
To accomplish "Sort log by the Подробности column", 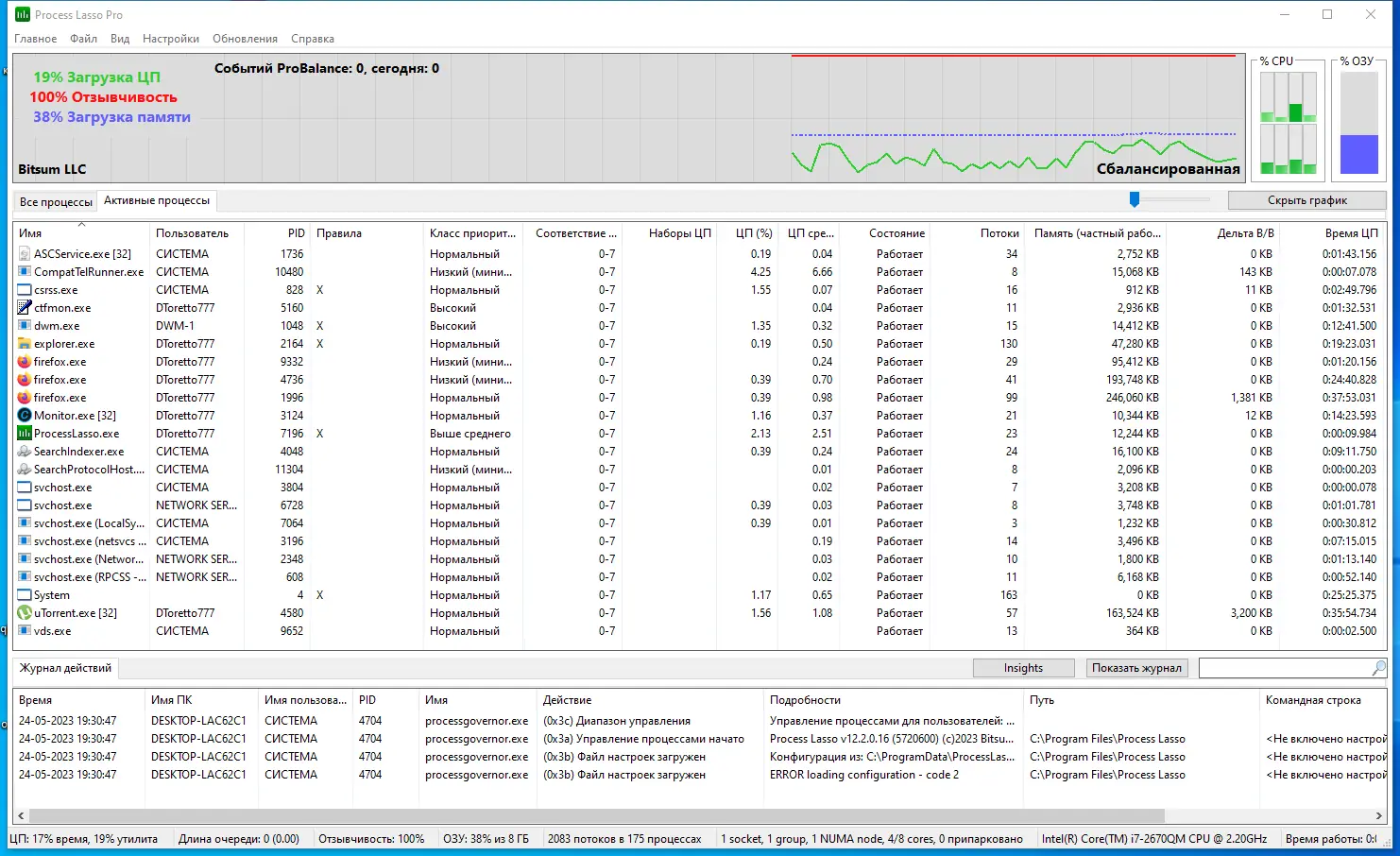I will click(894, 700).
